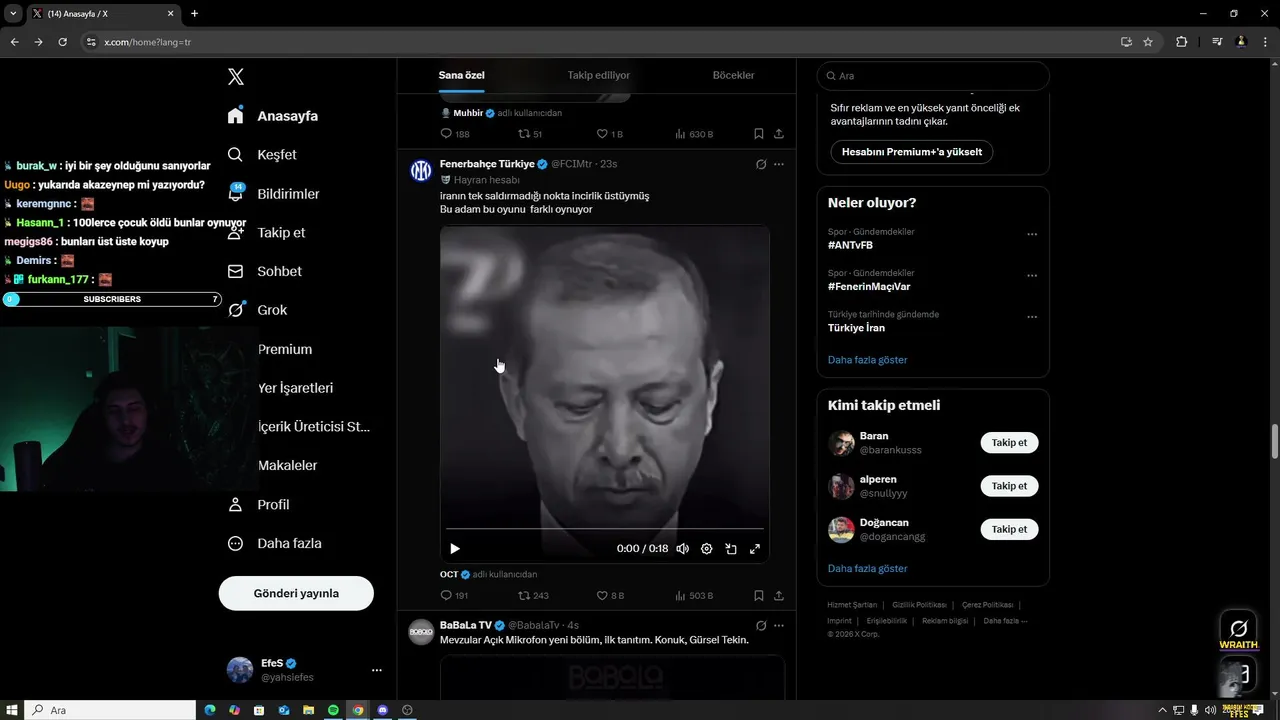Repost the Fenerbahçe Türkiye post with 243 reposts
The height and width of the screenshot is (720, 1280).
pos(533,595)
